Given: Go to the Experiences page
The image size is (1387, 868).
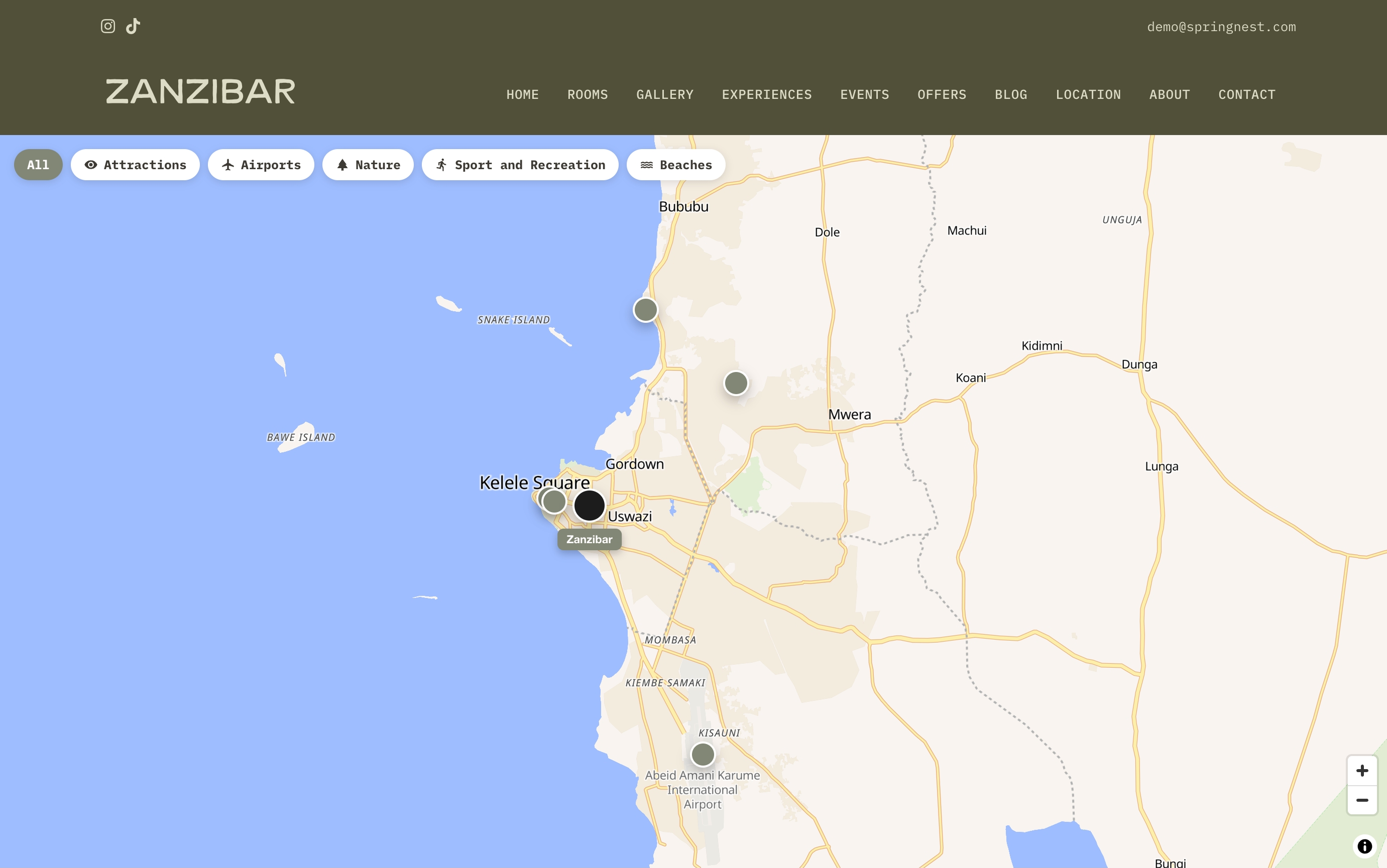Looking at the screenshot, I should click(766, 95).
